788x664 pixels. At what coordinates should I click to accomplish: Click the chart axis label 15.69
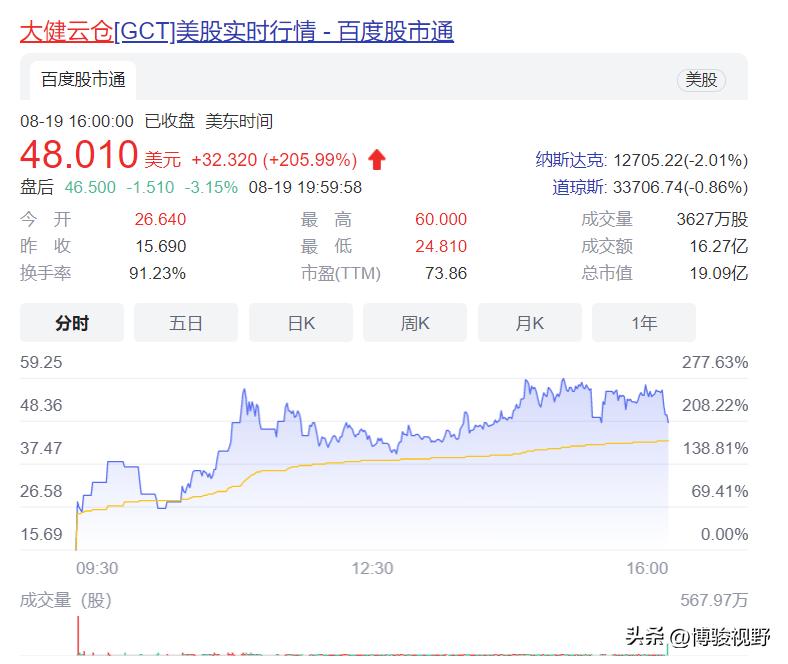click(41, 534)
